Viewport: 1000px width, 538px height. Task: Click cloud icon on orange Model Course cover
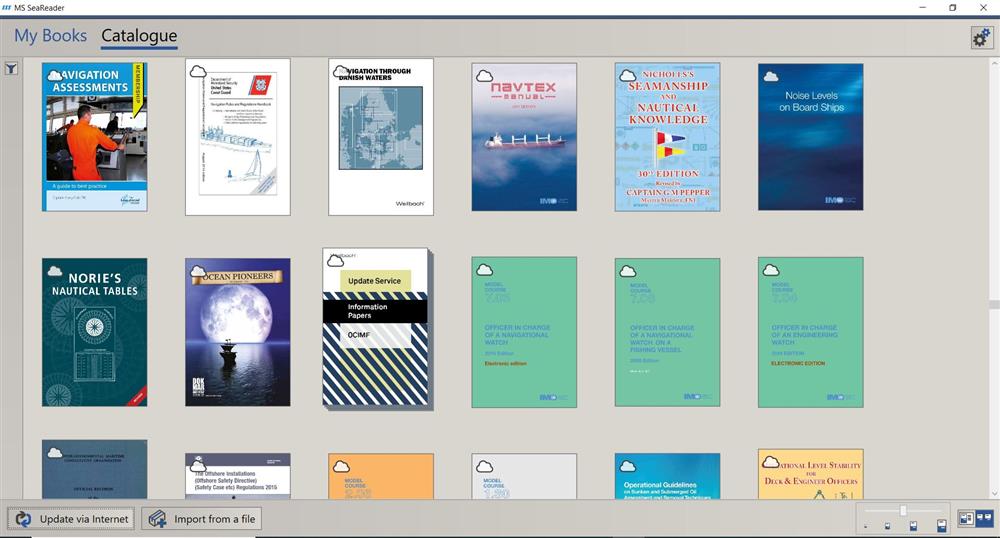[341, 466]
